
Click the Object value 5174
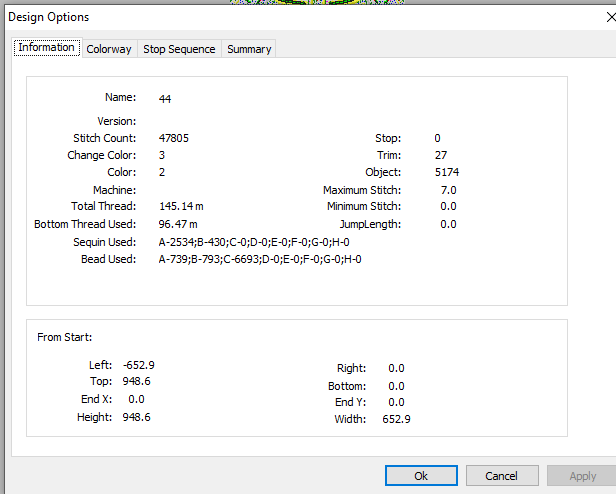pos(447,172)
